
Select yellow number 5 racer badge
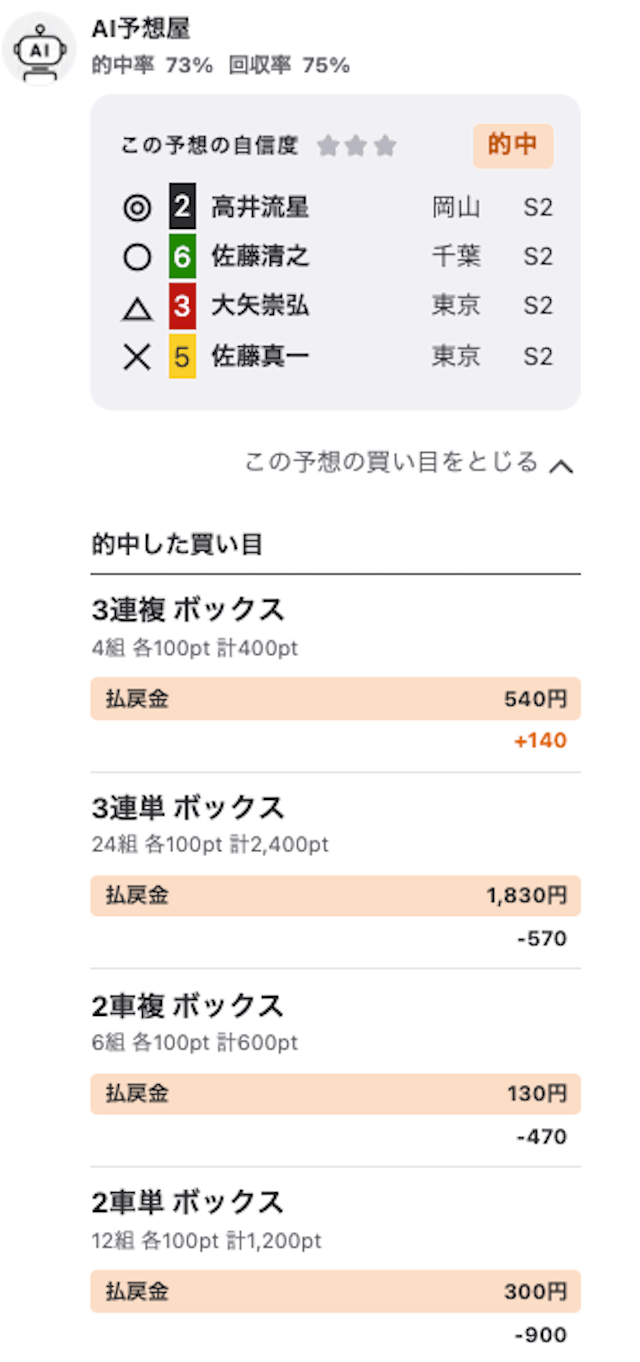click(x=182, y=356)
